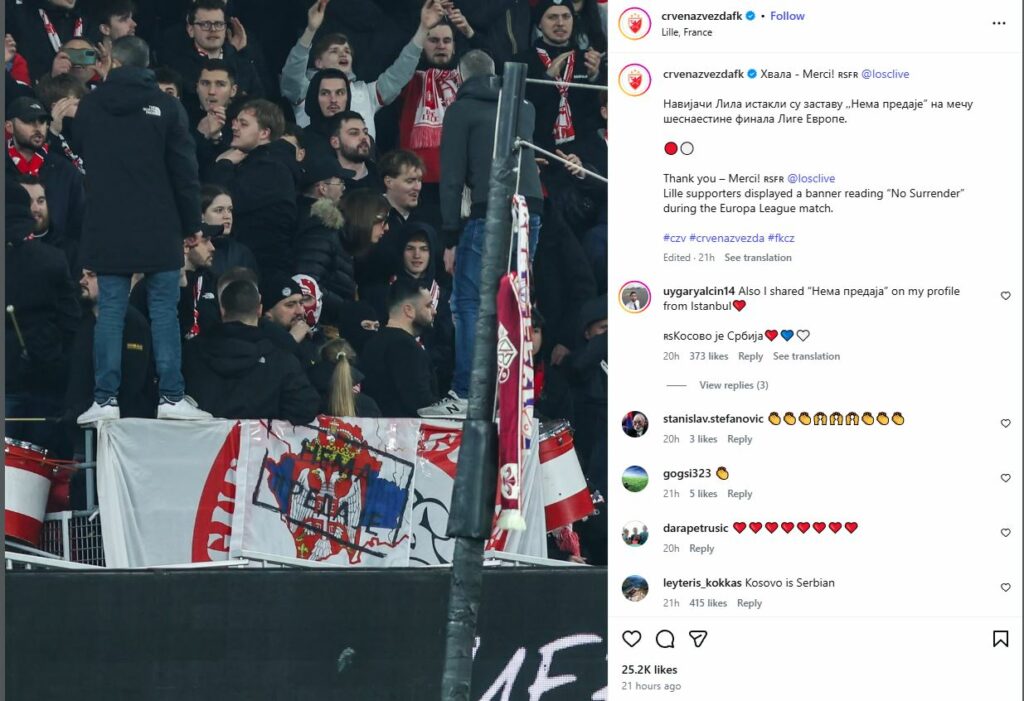See translation of the caption
Viewport: 1024px width, 701px height.
click(x=758, y=257)
